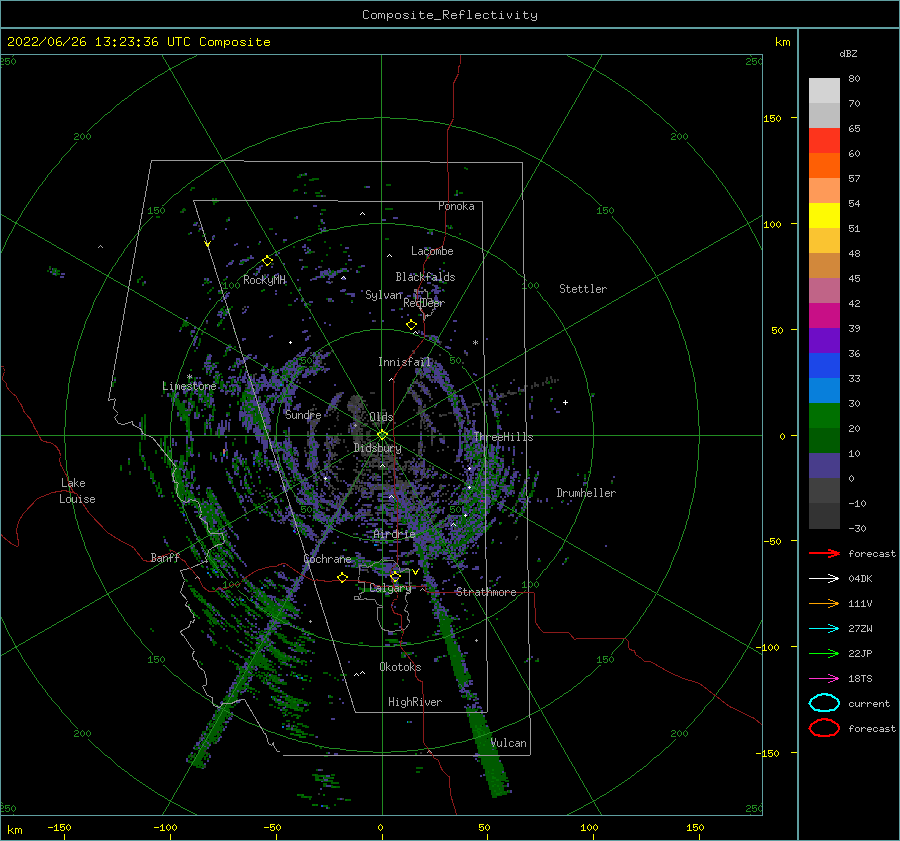900x841 pixels.
Task: Click the RedDeer city label
Action: click(424, 303)
